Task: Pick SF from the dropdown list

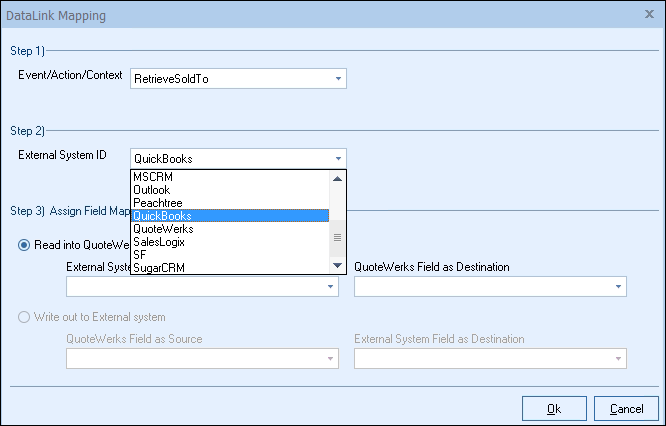Action: coord(140,255)
